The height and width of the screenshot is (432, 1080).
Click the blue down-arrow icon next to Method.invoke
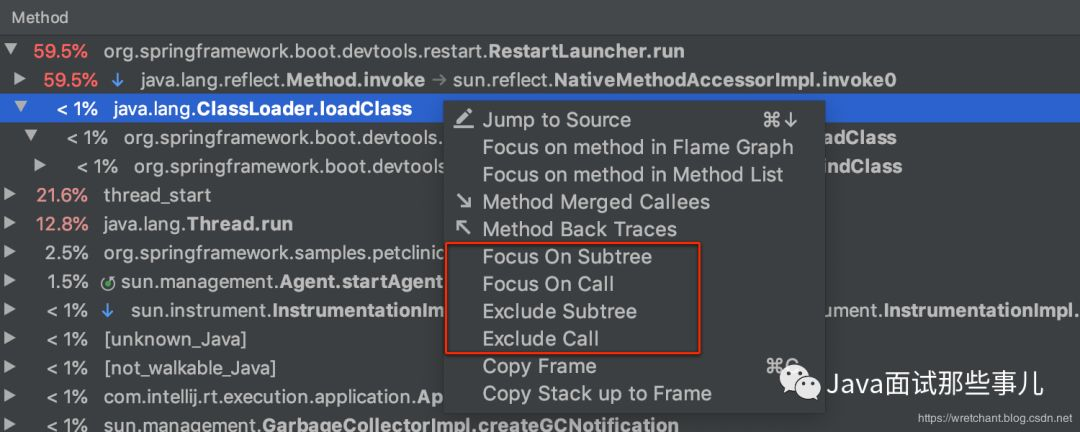click(x=118, y=81)
